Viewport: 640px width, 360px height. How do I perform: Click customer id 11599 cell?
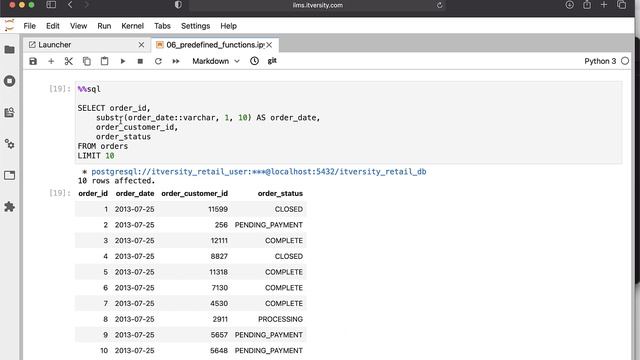218,209
